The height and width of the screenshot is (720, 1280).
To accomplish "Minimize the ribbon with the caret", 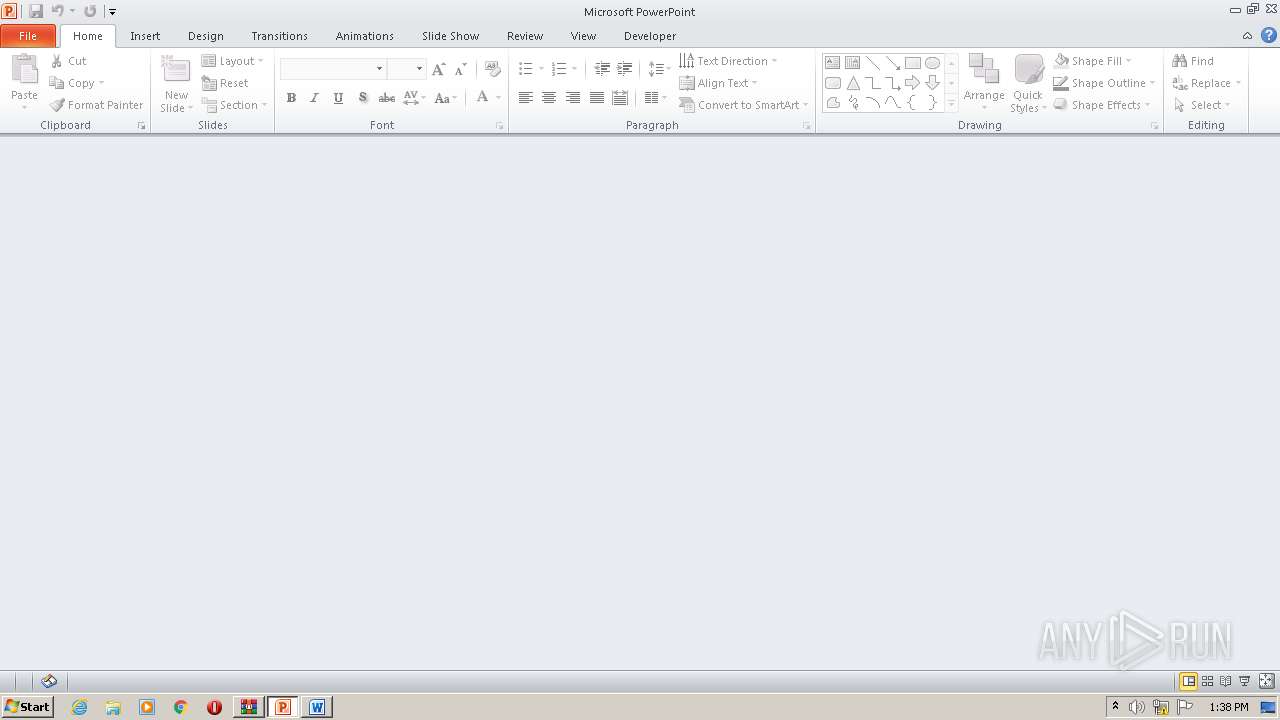I will click(x=1247, y=36).
